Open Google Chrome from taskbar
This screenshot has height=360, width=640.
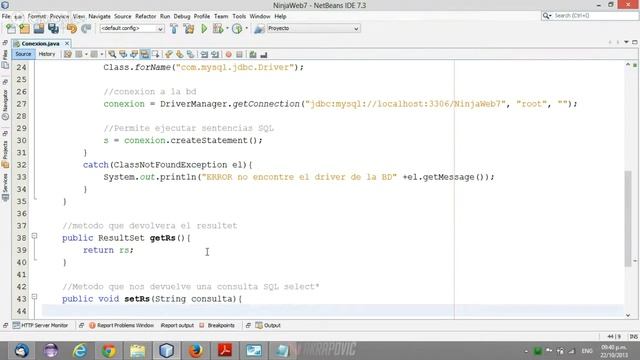109,351
